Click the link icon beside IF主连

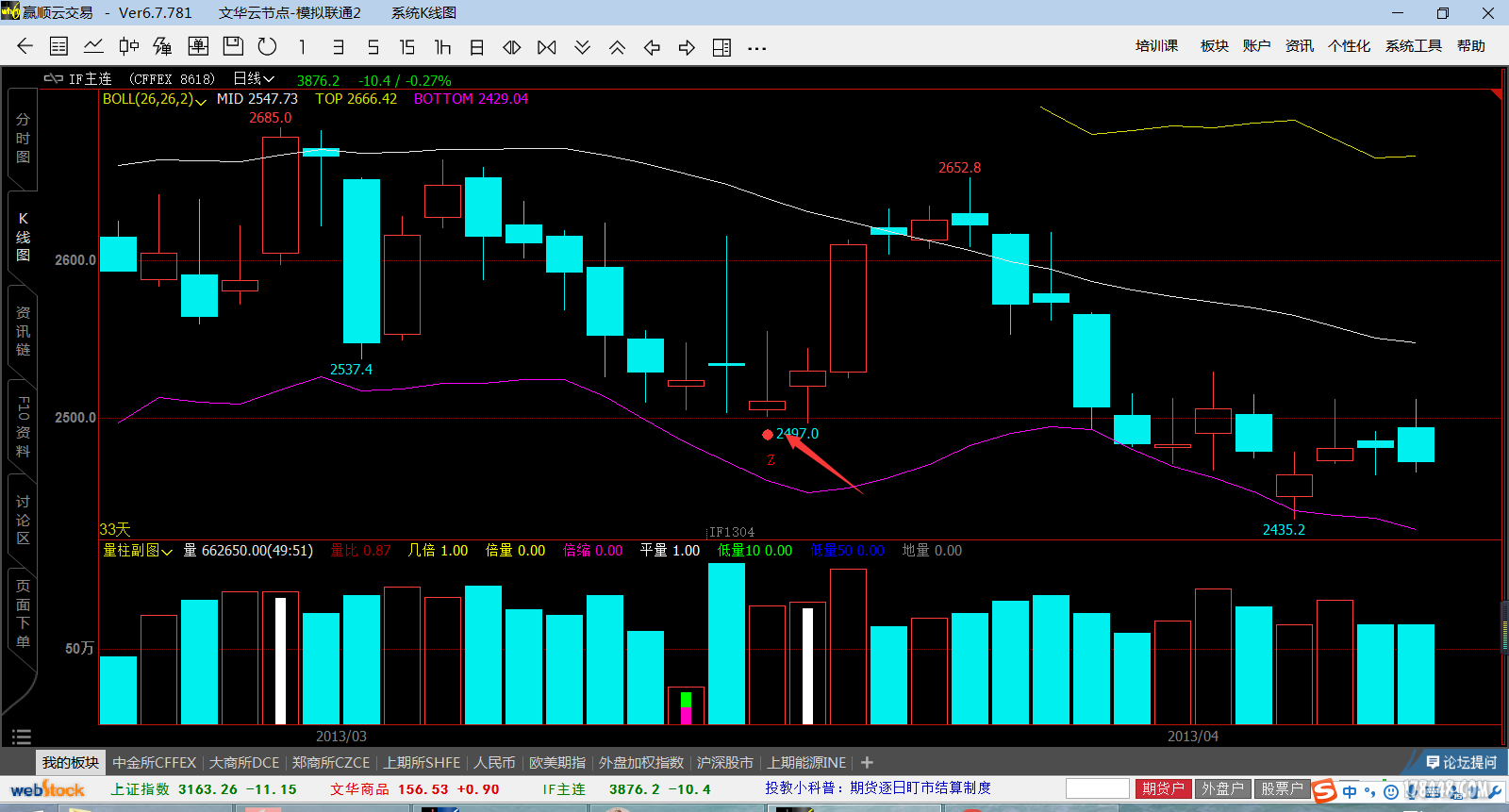click(54, 78)
